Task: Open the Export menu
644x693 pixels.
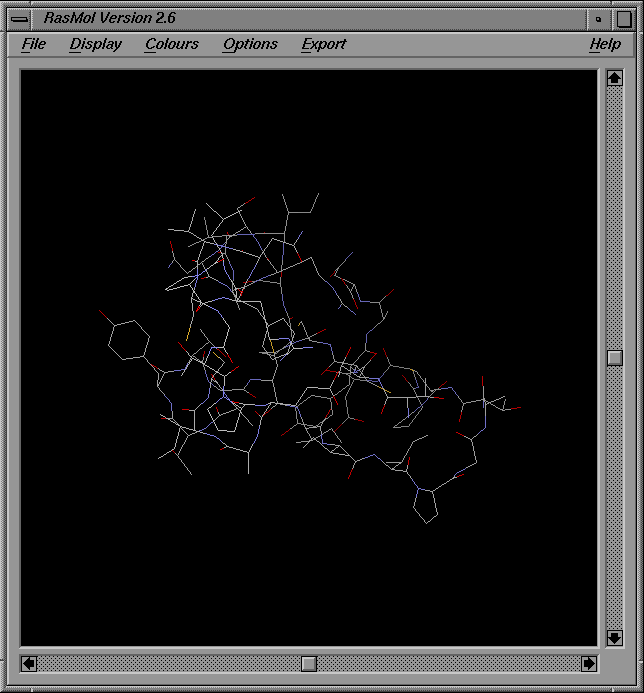Action: click(324, 44)
